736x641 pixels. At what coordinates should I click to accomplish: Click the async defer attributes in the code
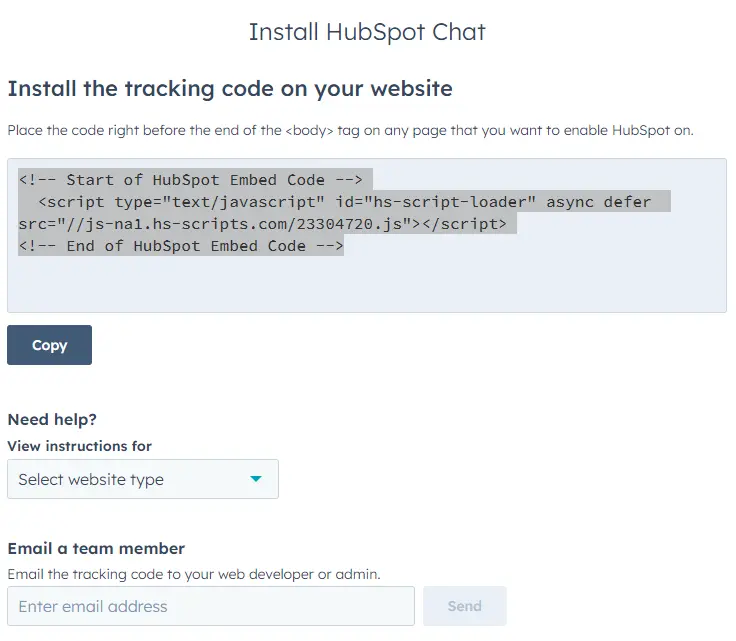click(x=598, y=202)
